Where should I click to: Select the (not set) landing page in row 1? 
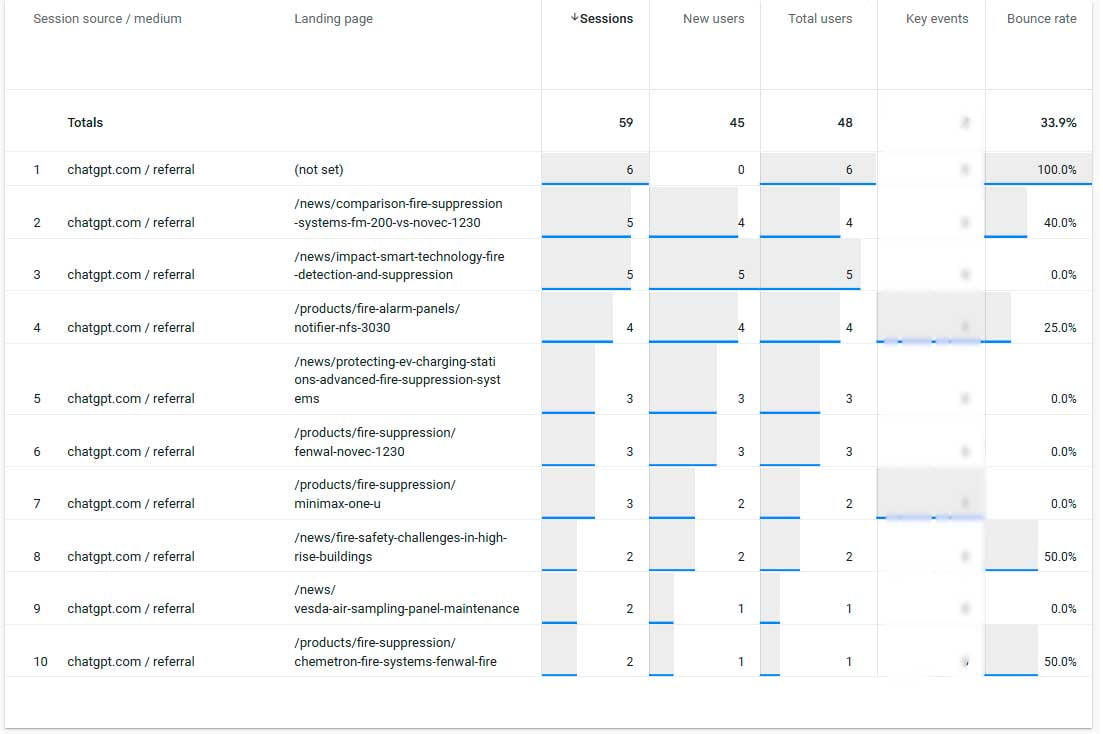click(x=319, y=170)
